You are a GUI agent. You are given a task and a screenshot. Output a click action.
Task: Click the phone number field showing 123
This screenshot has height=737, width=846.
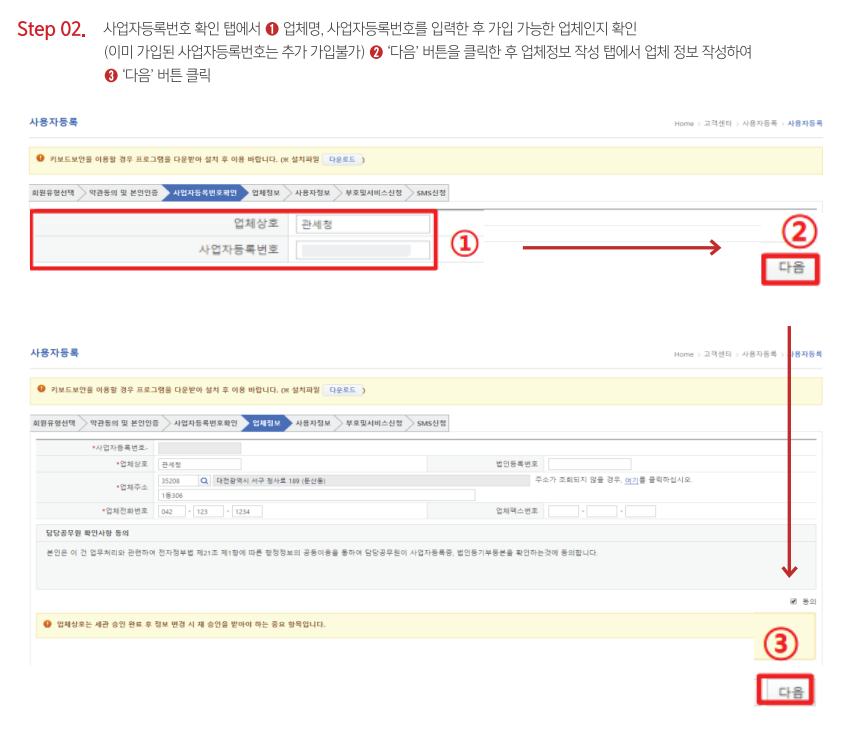tap(209, 511)
